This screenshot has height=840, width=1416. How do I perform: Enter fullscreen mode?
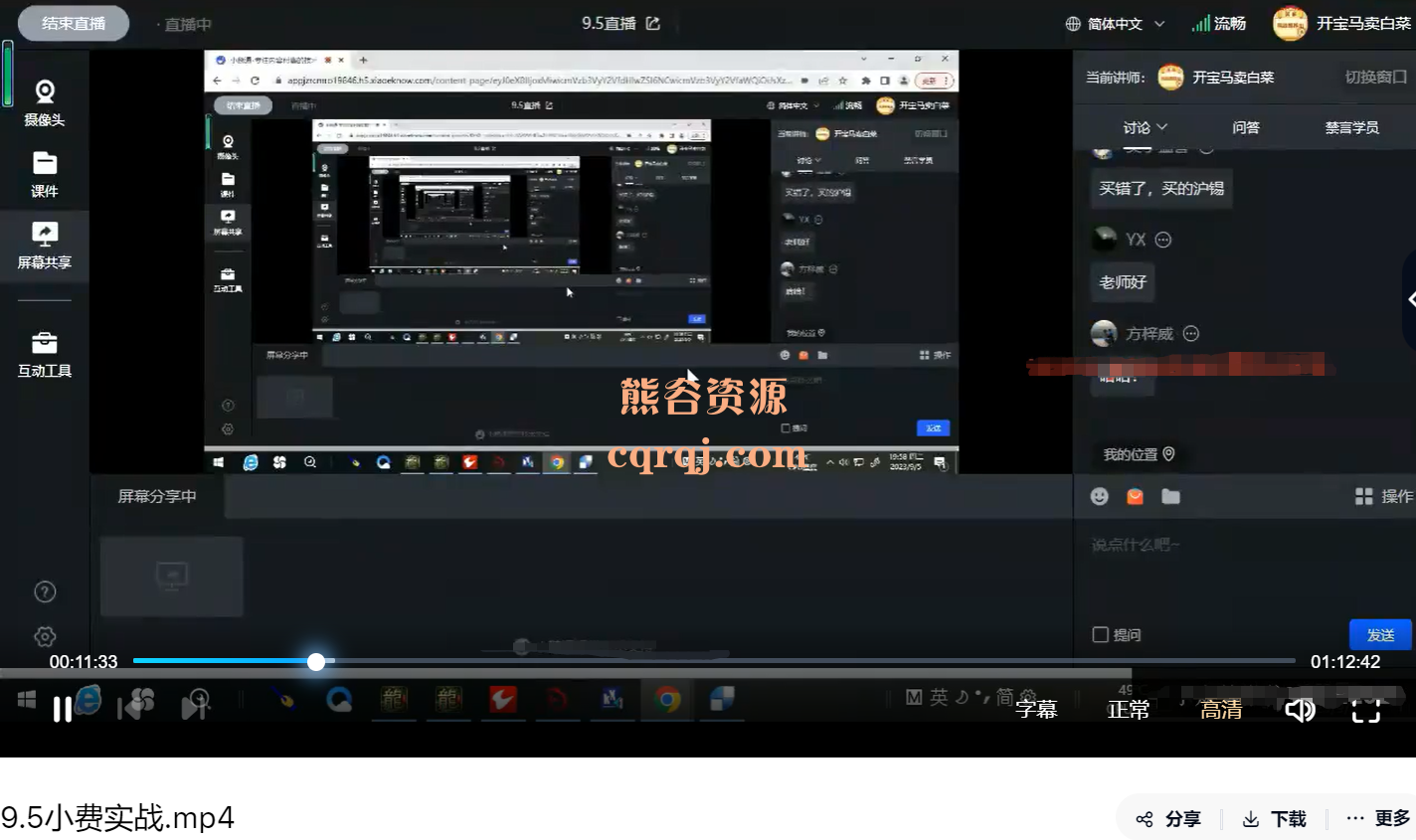point(1366,709)
